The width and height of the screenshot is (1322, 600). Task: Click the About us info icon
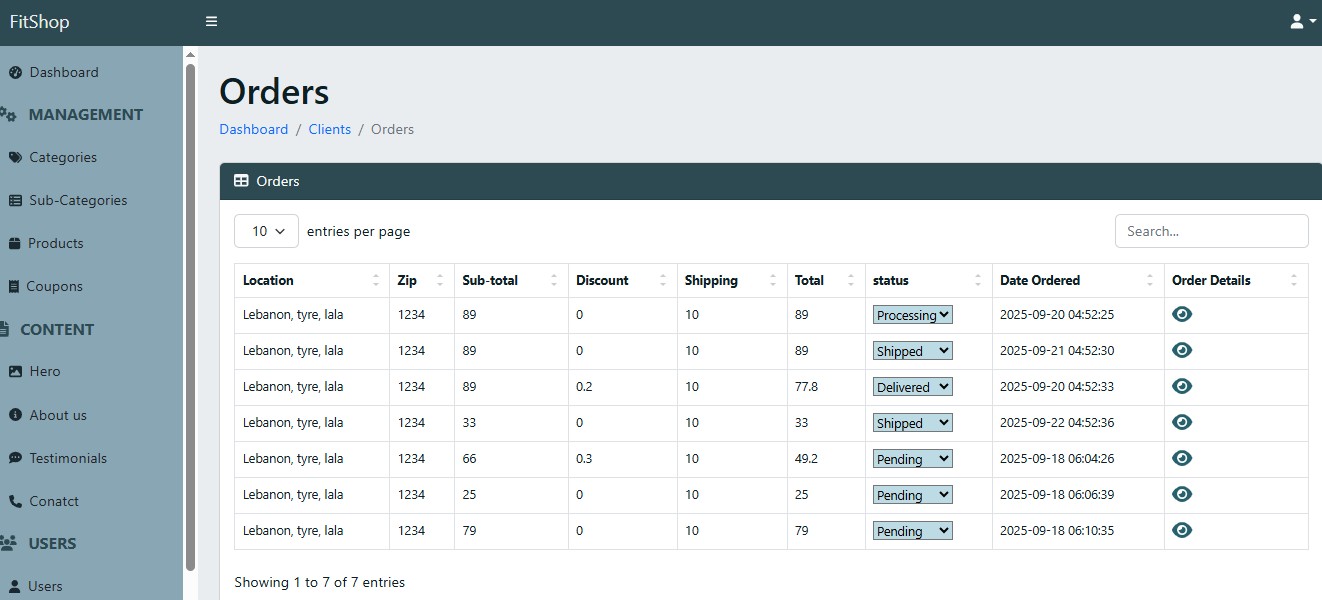pyautogui.click(x=15, y=415)
